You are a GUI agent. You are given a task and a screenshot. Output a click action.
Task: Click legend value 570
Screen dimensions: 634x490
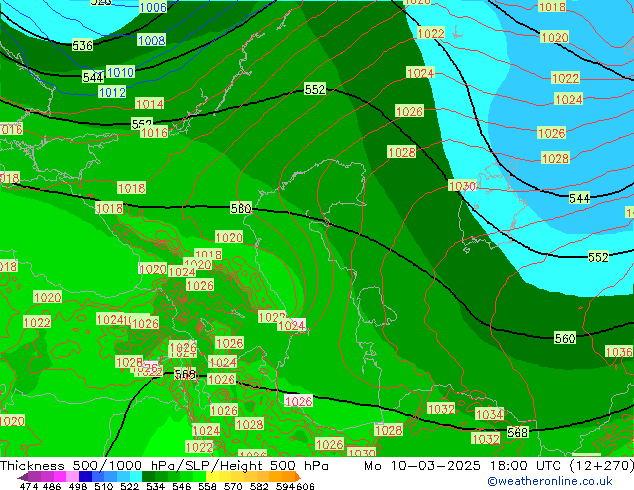[x=233, y=486]
